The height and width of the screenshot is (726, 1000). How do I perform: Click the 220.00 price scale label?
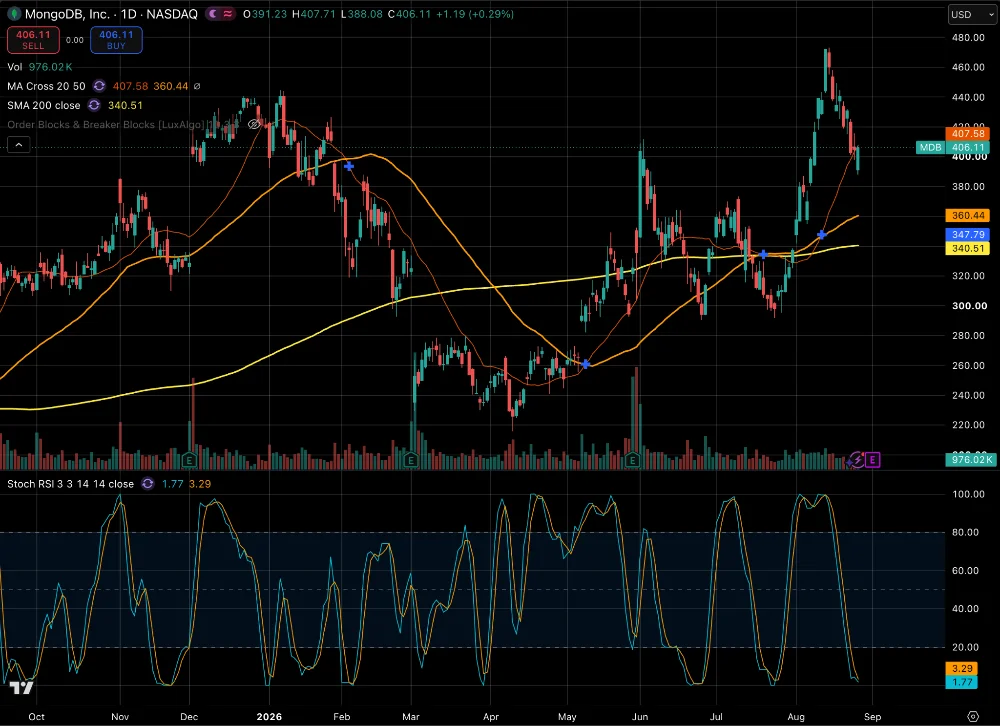point(968,425)
